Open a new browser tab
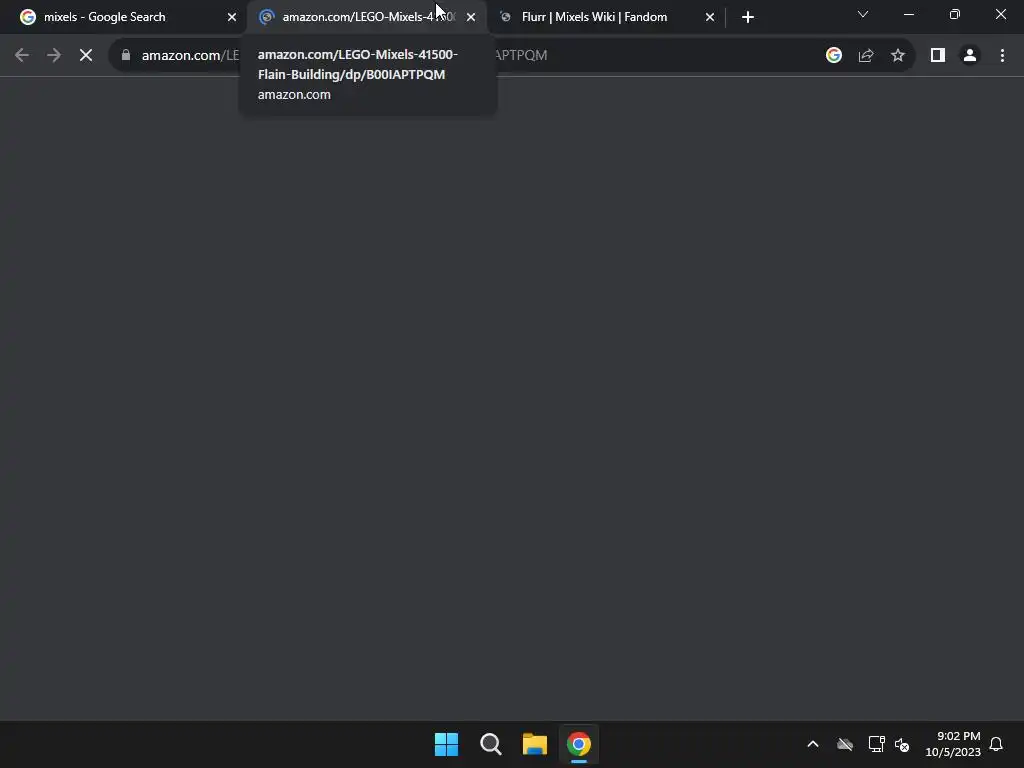The width and height of the screenshot is (1024, 768). 748,17
